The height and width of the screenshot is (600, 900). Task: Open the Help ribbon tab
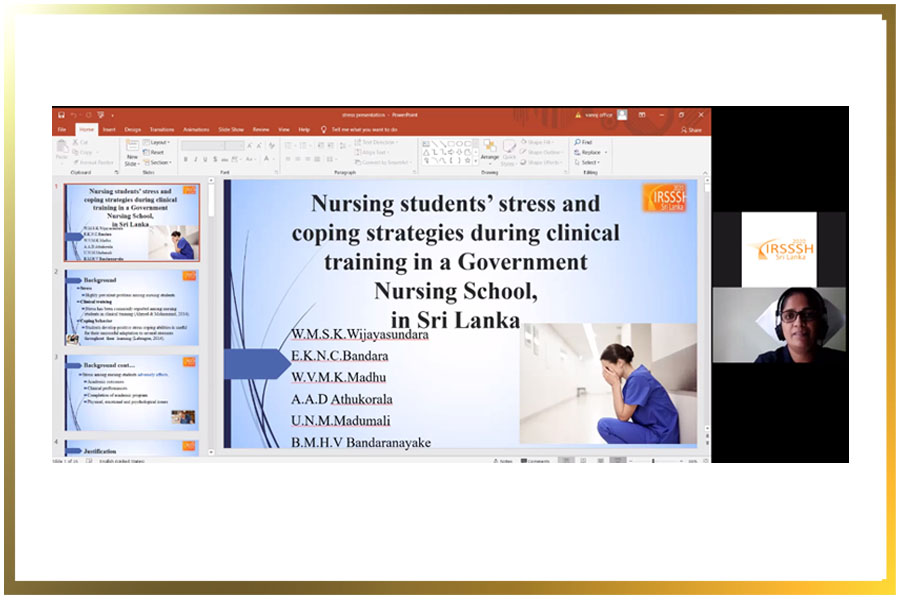304,130
